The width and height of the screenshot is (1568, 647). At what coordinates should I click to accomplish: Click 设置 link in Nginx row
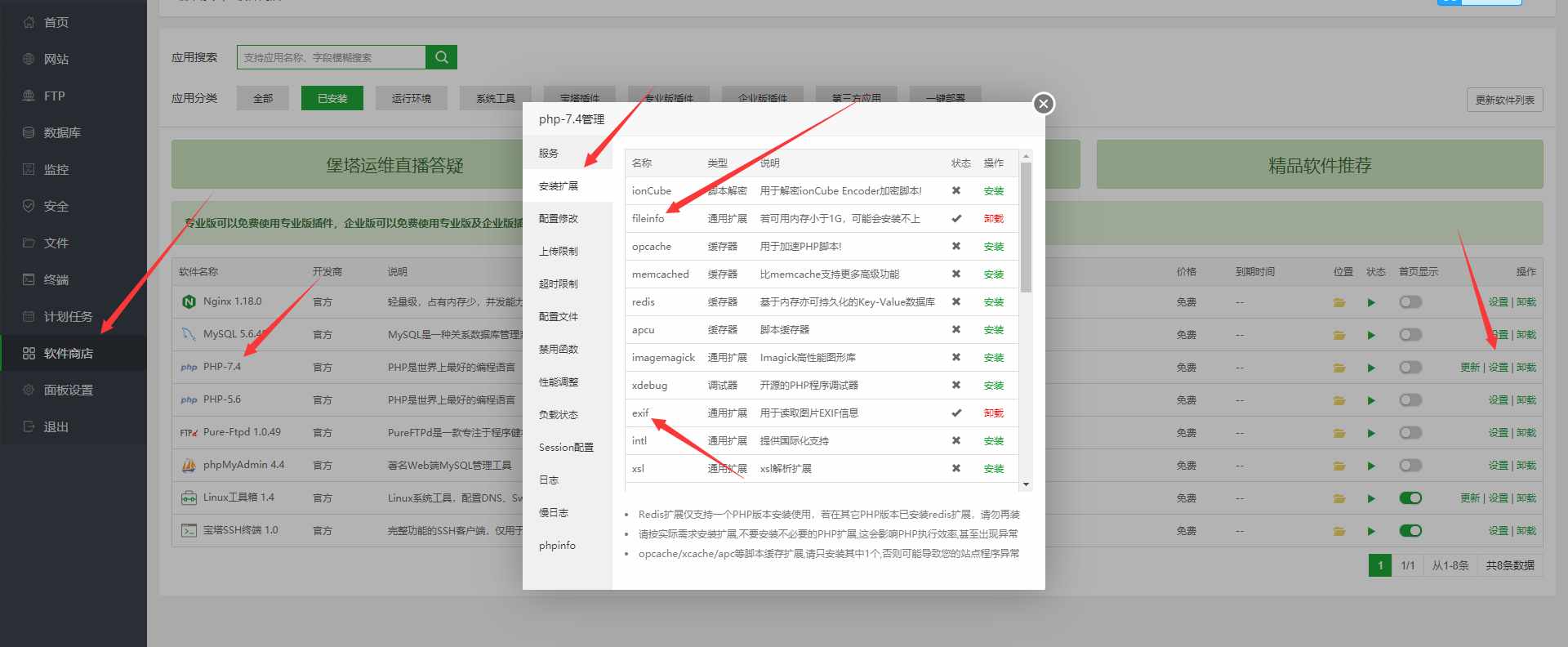1498,302
